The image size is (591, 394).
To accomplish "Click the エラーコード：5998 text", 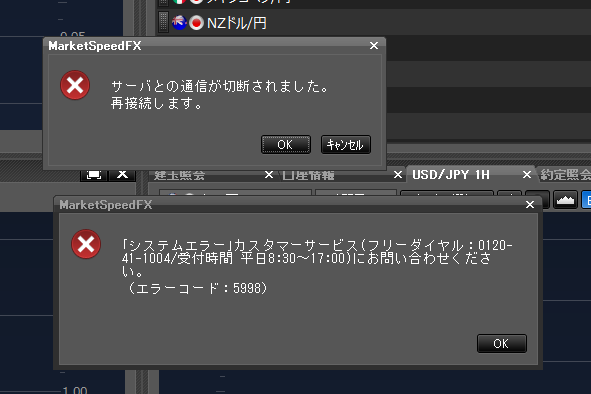I will coord(197,288).
